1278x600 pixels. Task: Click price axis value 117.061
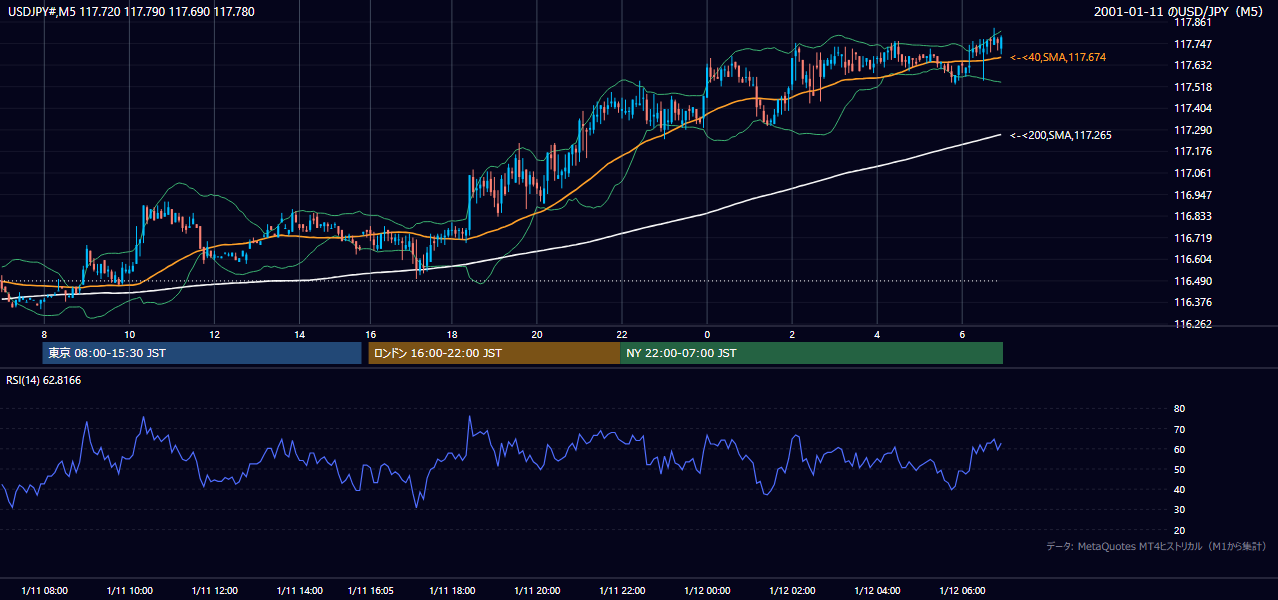coord(1193,173)
